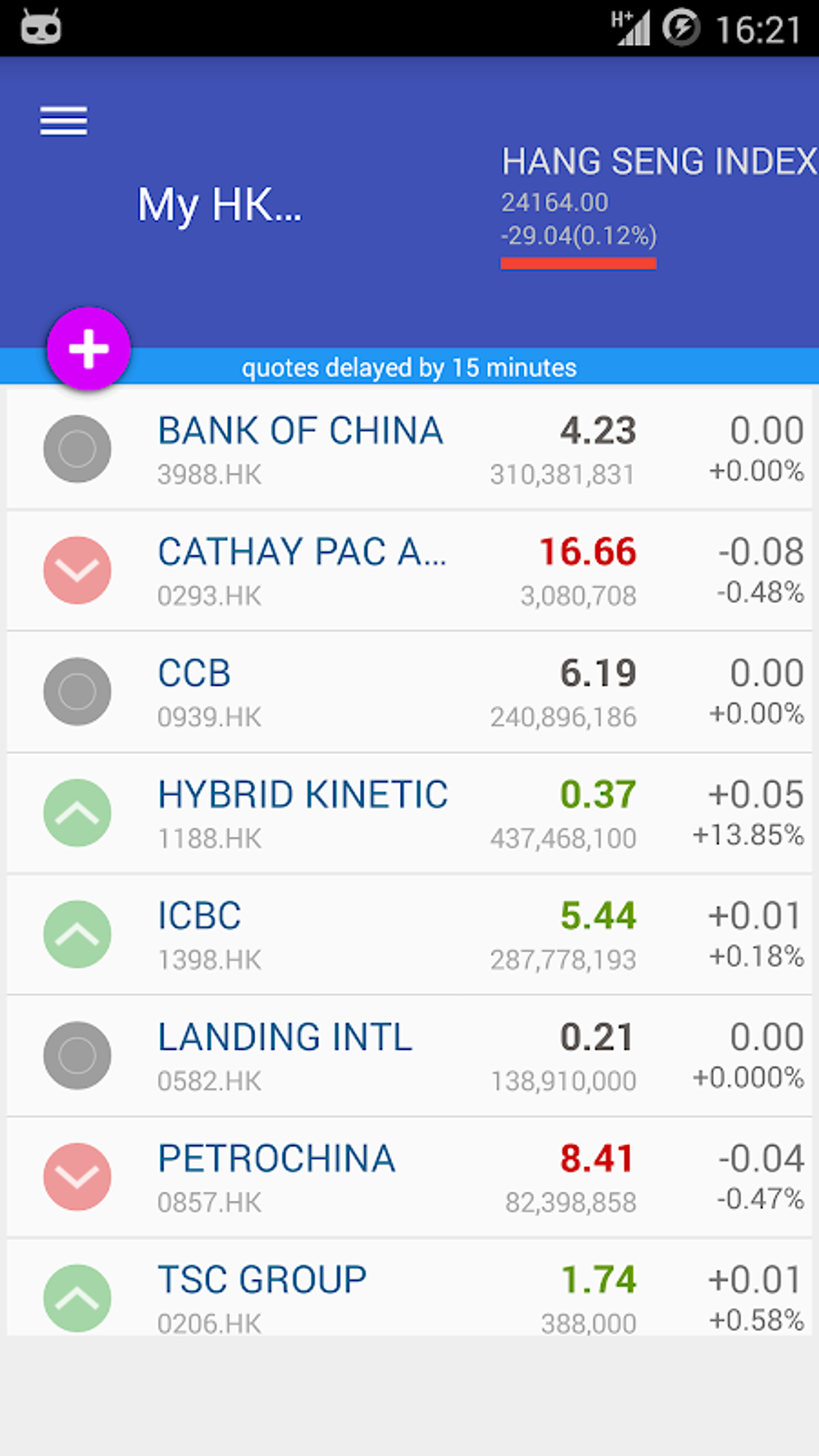This screenshot has height=1456, width=819.
Task: Click Landing Intl grey circle icon
Action: coord(77,1055)
